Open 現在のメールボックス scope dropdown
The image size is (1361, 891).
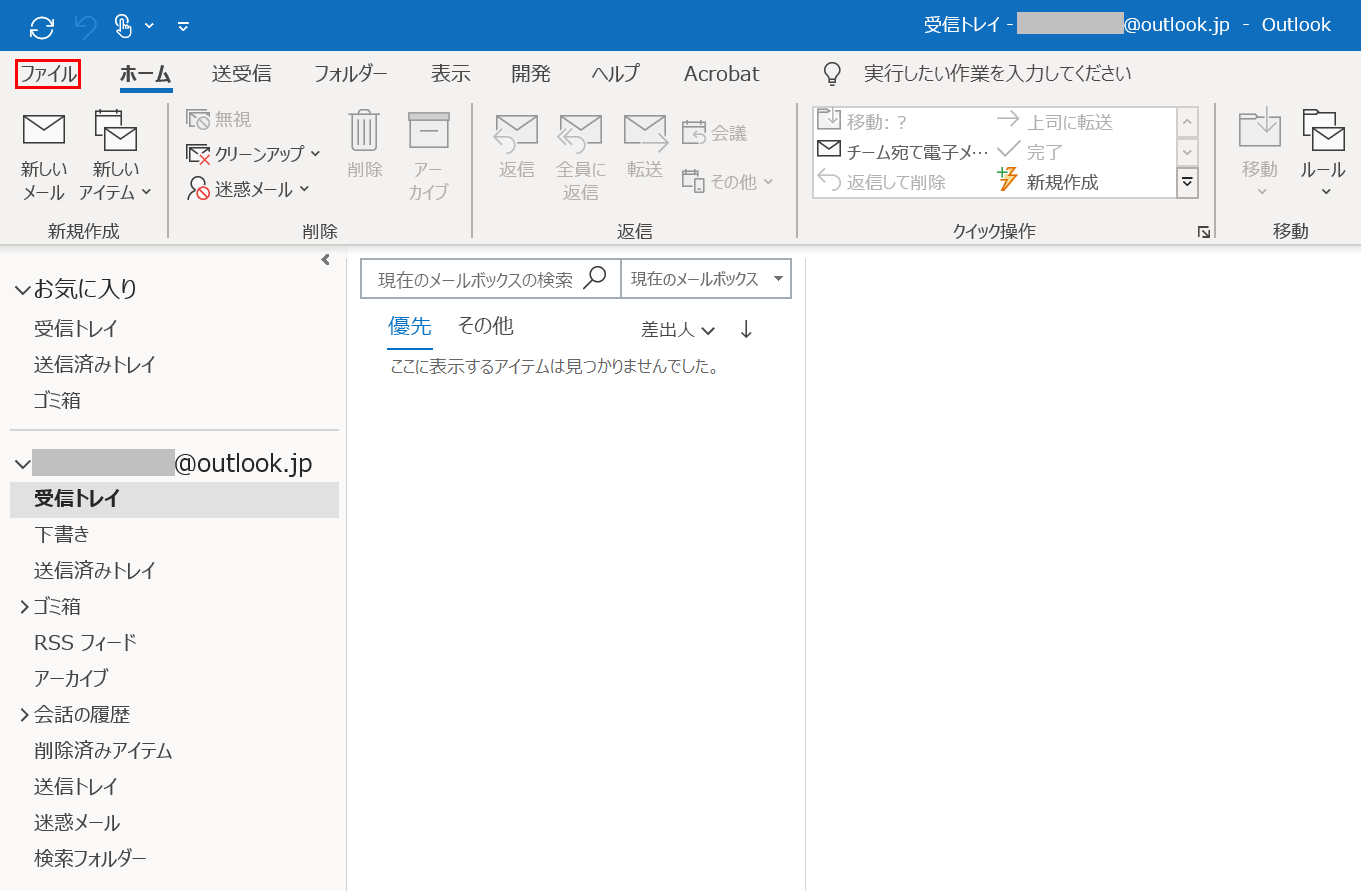(x=706, y=279)
